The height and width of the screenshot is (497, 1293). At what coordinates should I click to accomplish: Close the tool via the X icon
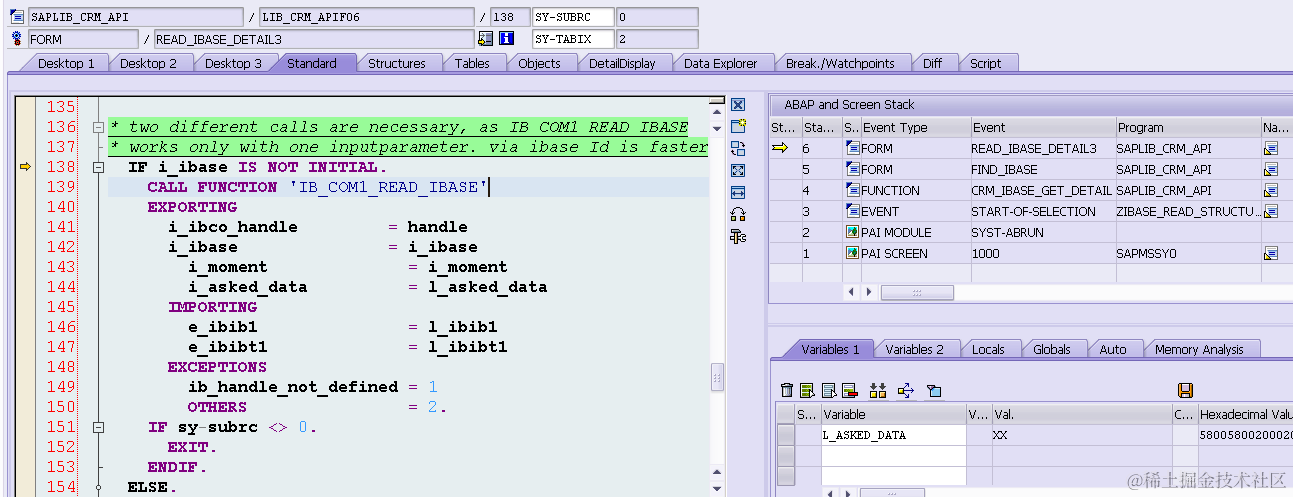coord(738,105)
